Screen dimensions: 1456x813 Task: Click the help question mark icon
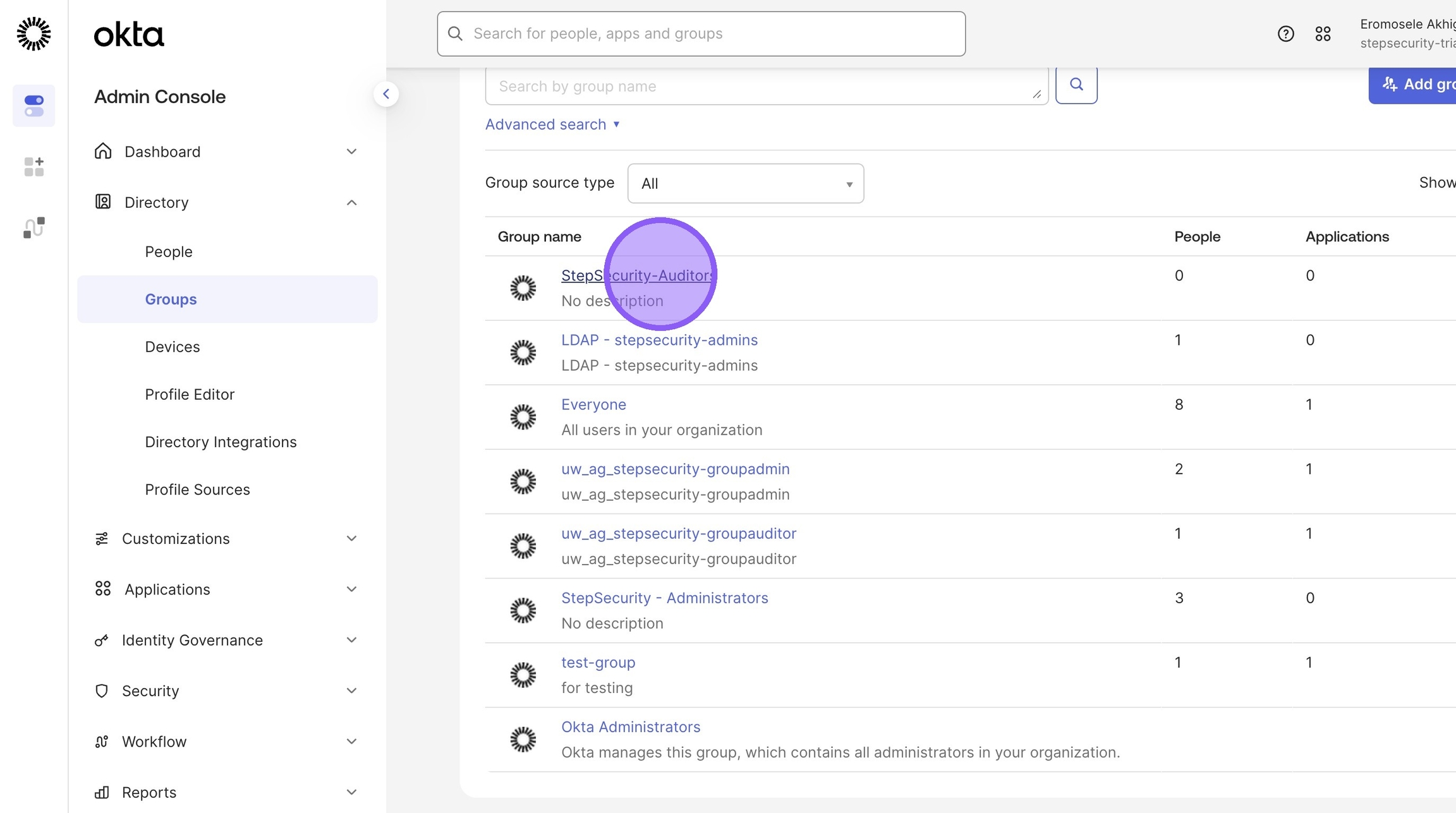[1285, 33]
